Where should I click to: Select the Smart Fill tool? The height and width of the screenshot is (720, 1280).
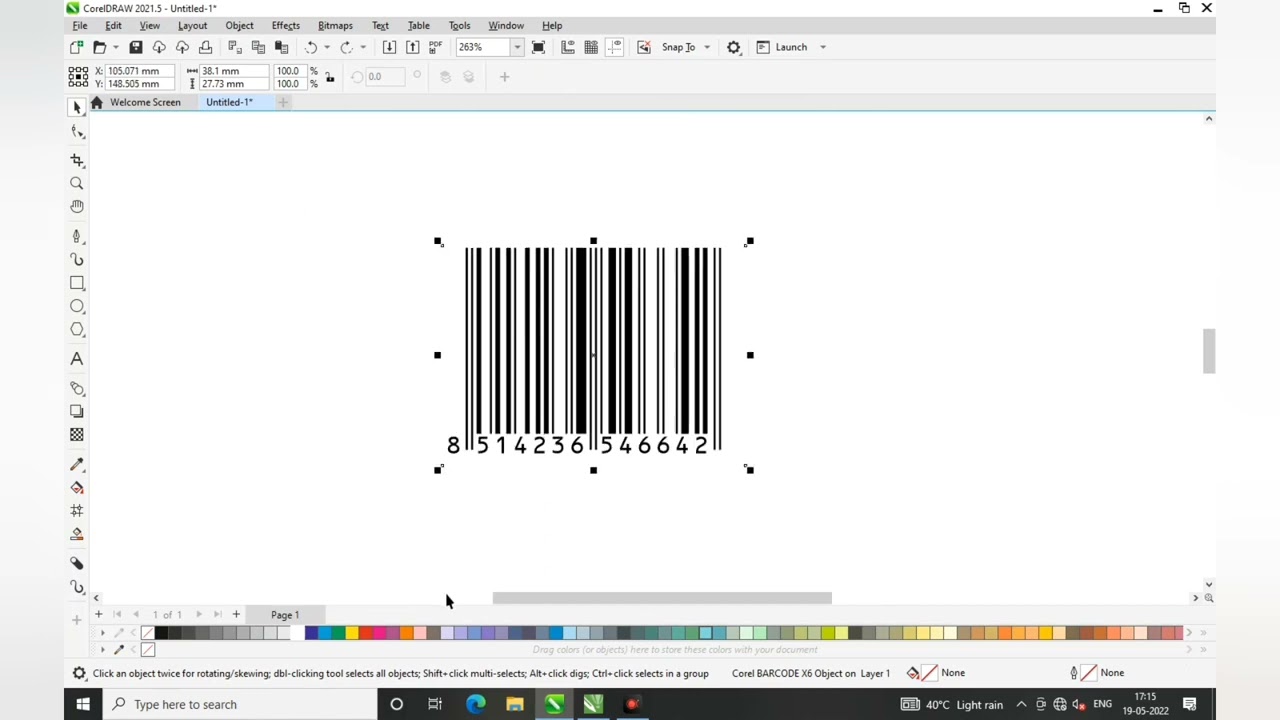click(77, 534)
